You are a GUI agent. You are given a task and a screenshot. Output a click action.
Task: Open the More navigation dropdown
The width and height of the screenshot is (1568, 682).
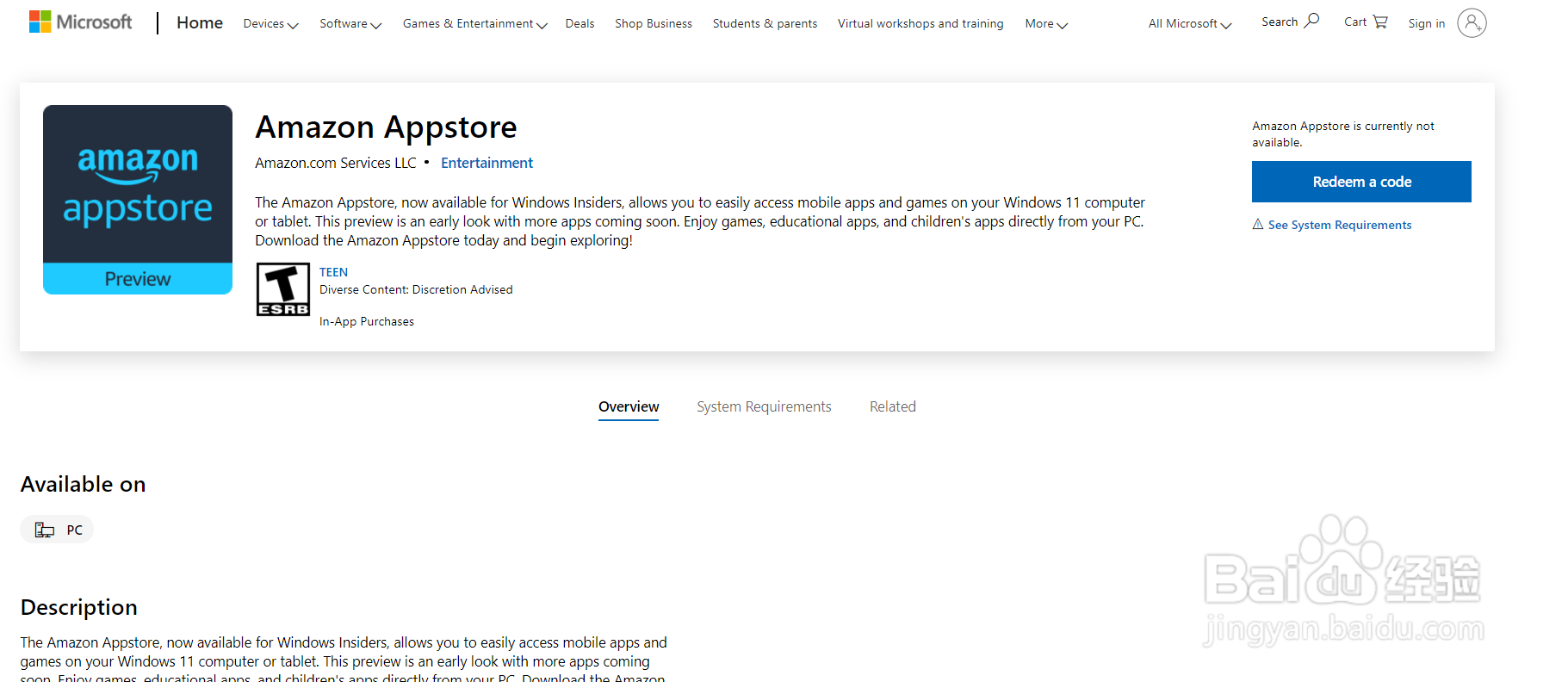click(1046, 24)
